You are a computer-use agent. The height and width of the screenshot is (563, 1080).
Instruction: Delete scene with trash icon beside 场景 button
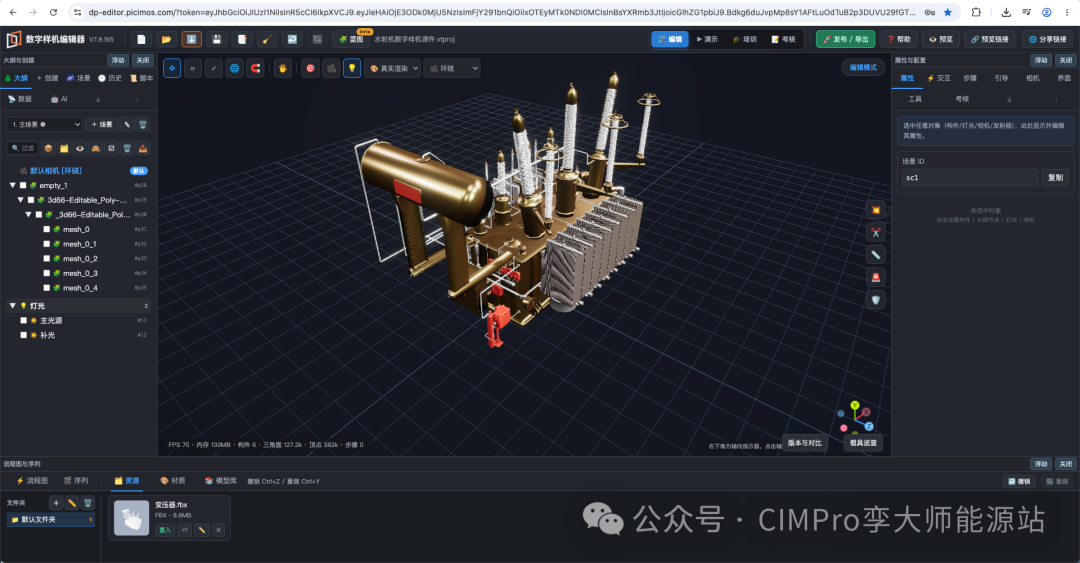click(x=143, y=125)
